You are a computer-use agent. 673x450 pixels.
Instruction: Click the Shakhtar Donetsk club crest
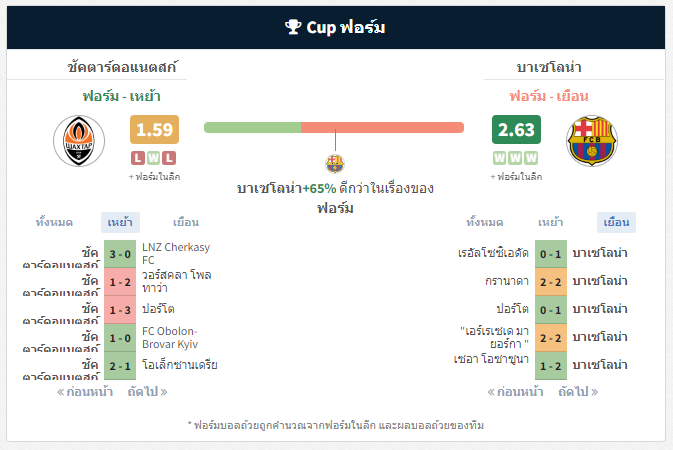(79, 141)
